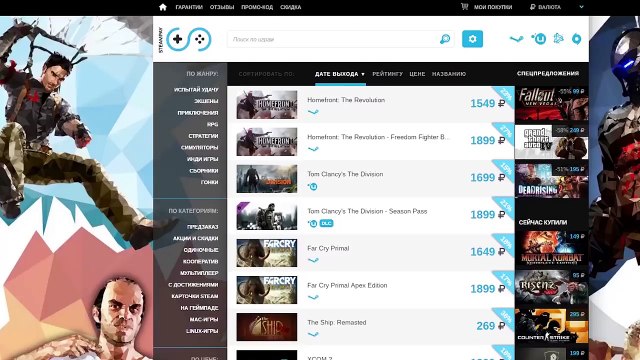The height and width of the screenshot is (360, 640).
Task: Open The Ship: Remasted thumbnail
Action: tap(267, 327)
